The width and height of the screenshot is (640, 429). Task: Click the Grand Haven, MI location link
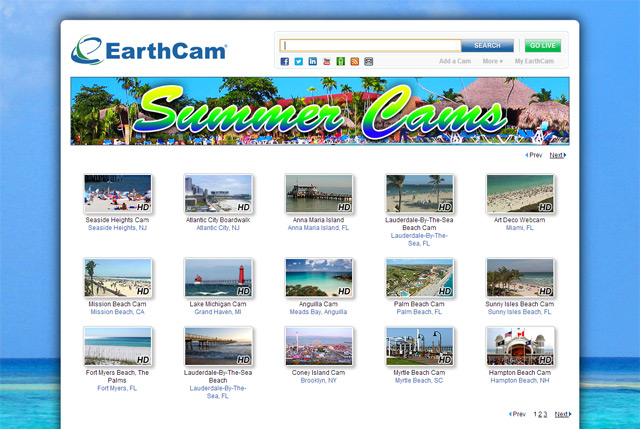218,312
